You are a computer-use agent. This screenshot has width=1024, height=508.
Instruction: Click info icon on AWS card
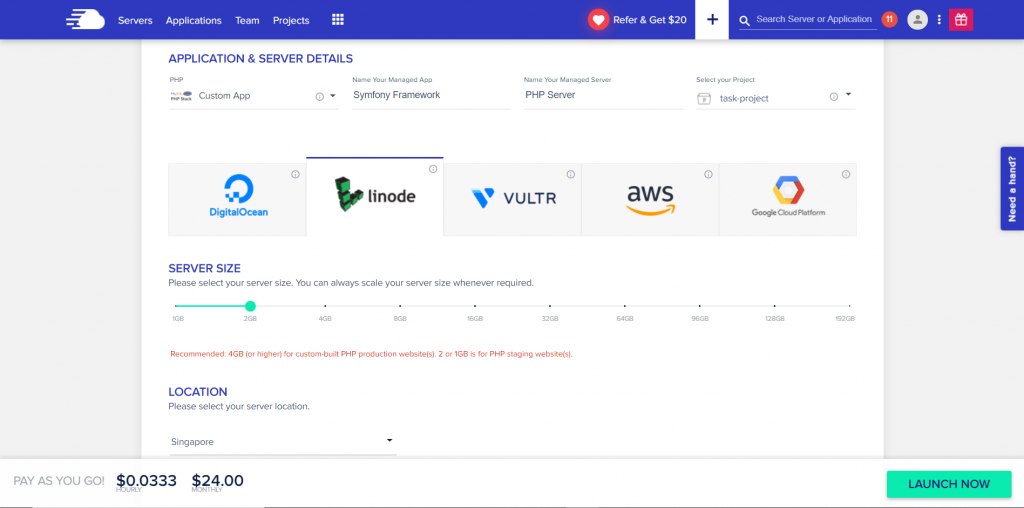[709, 174]
